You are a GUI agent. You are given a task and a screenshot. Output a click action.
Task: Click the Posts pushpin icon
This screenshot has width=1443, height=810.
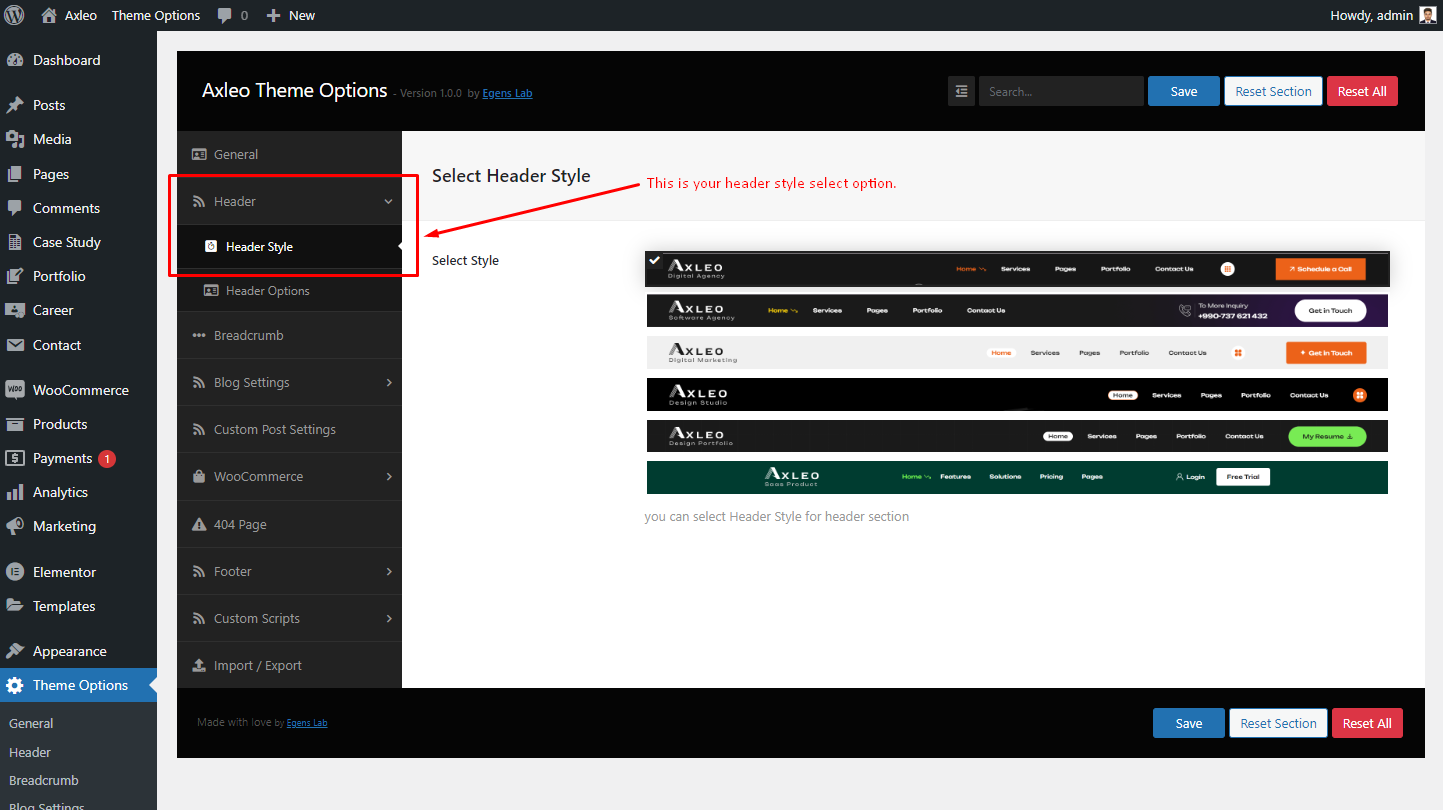pyautogui.click(x=15, y=105)
